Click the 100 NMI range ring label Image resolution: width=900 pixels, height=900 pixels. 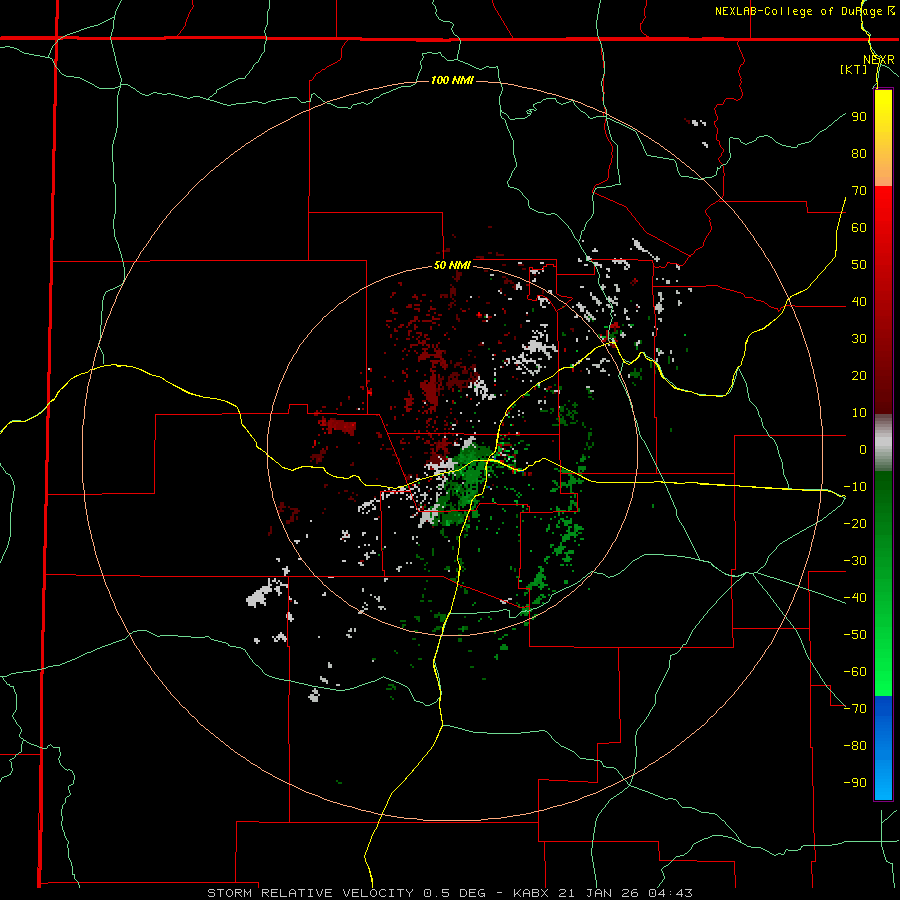(452, 80)
